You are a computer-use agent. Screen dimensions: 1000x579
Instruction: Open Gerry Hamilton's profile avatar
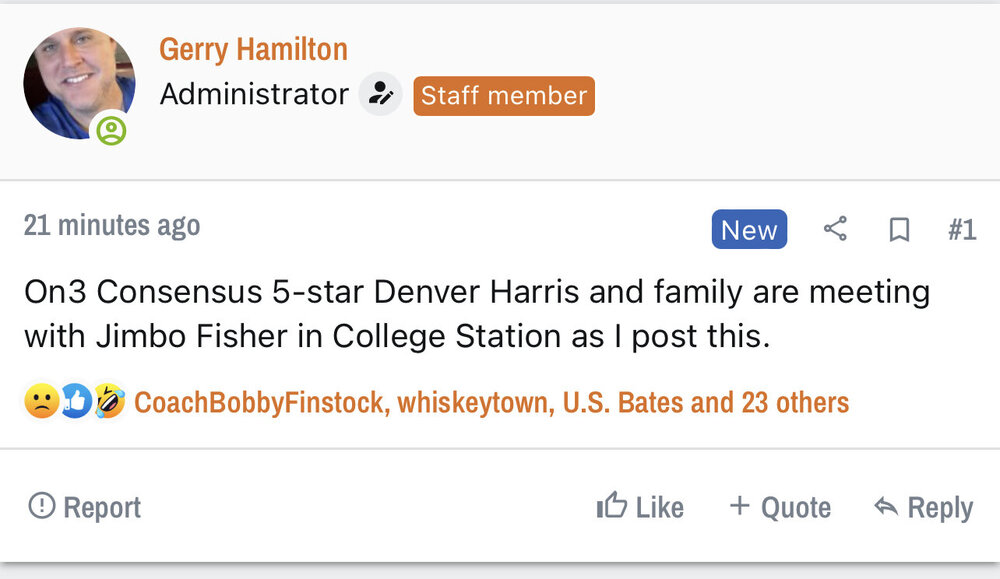point(79,83)
